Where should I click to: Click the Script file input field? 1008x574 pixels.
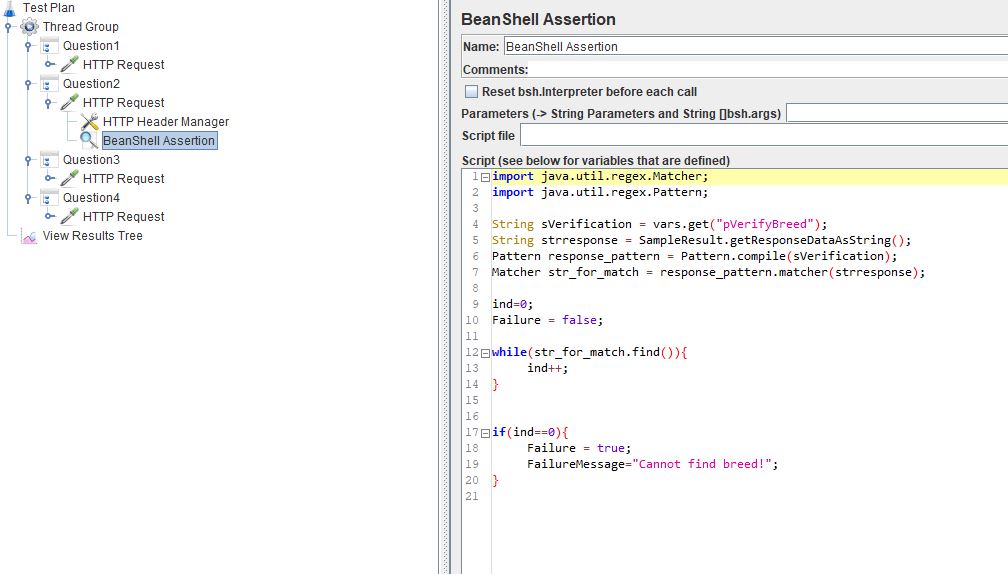764,136
